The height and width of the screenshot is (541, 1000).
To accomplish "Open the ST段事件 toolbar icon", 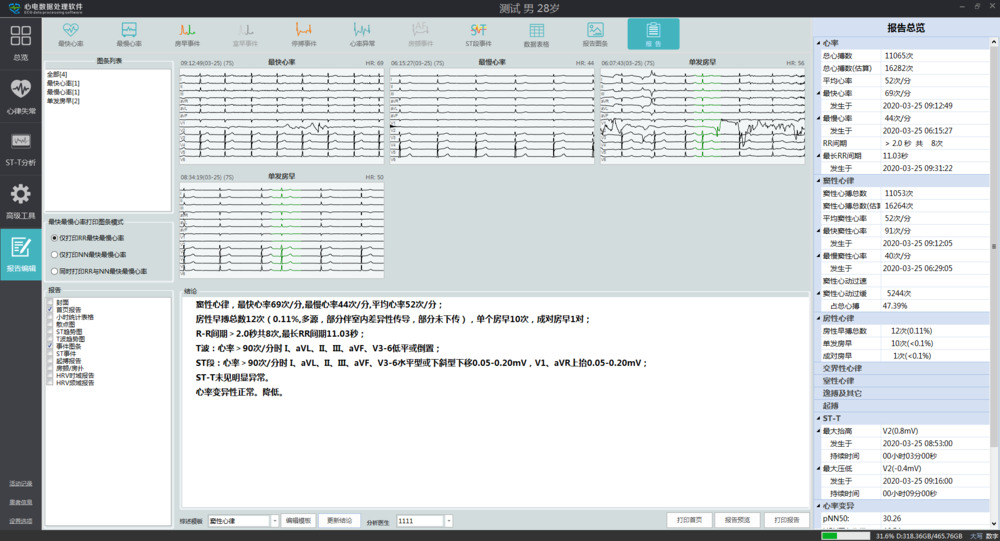I will (478, 34).
